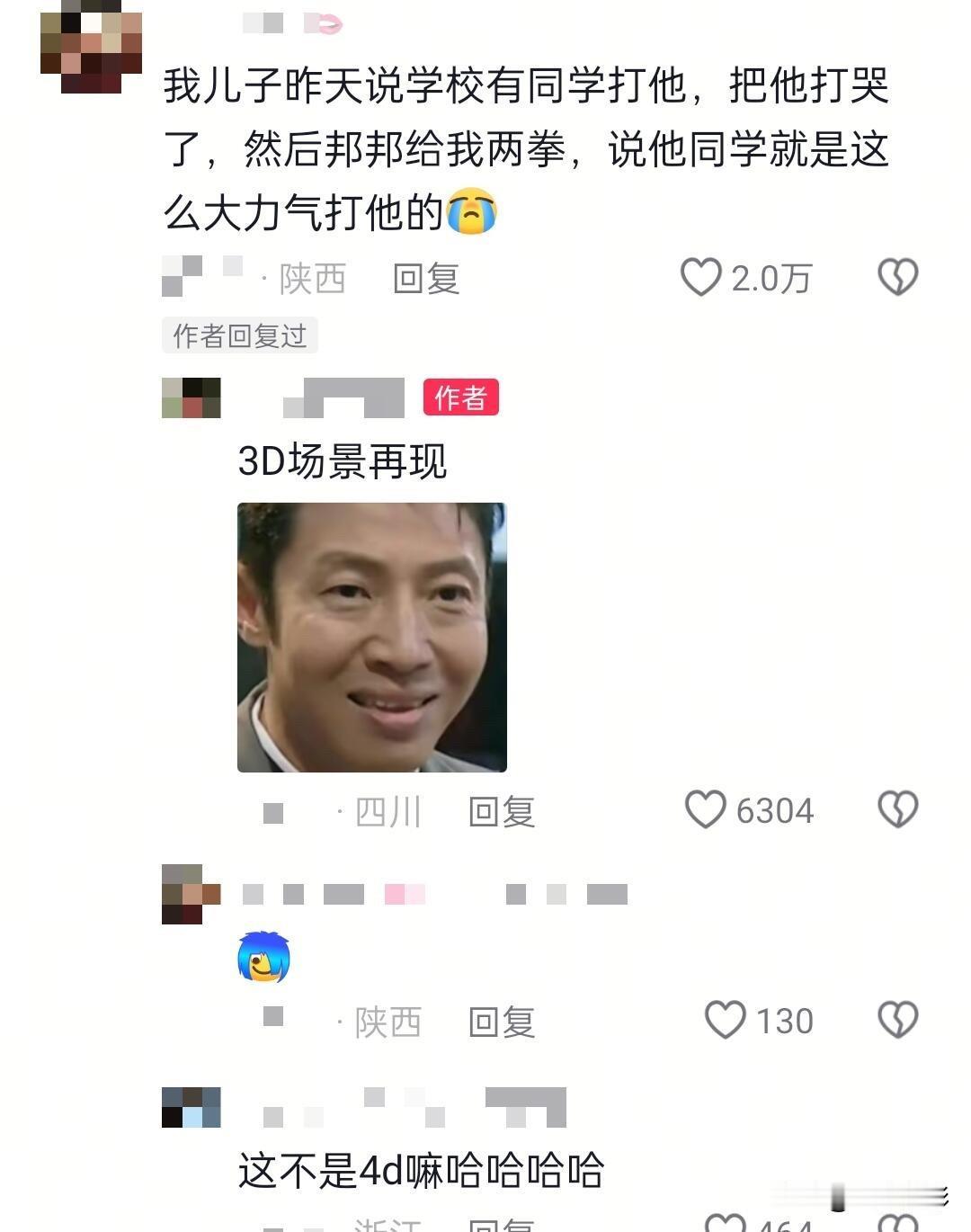Tap the comment text 这不是4d嘛哈哈哈哈
The image size is (971, 1232).
pos(421,1171)
